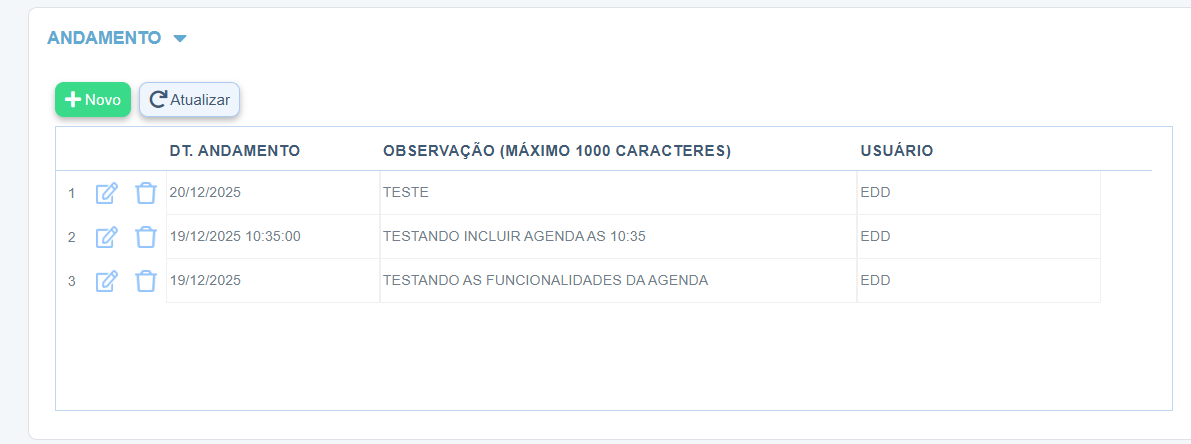Select EDD user in first row
The image size is (1191, 444).
click(875, 193)
